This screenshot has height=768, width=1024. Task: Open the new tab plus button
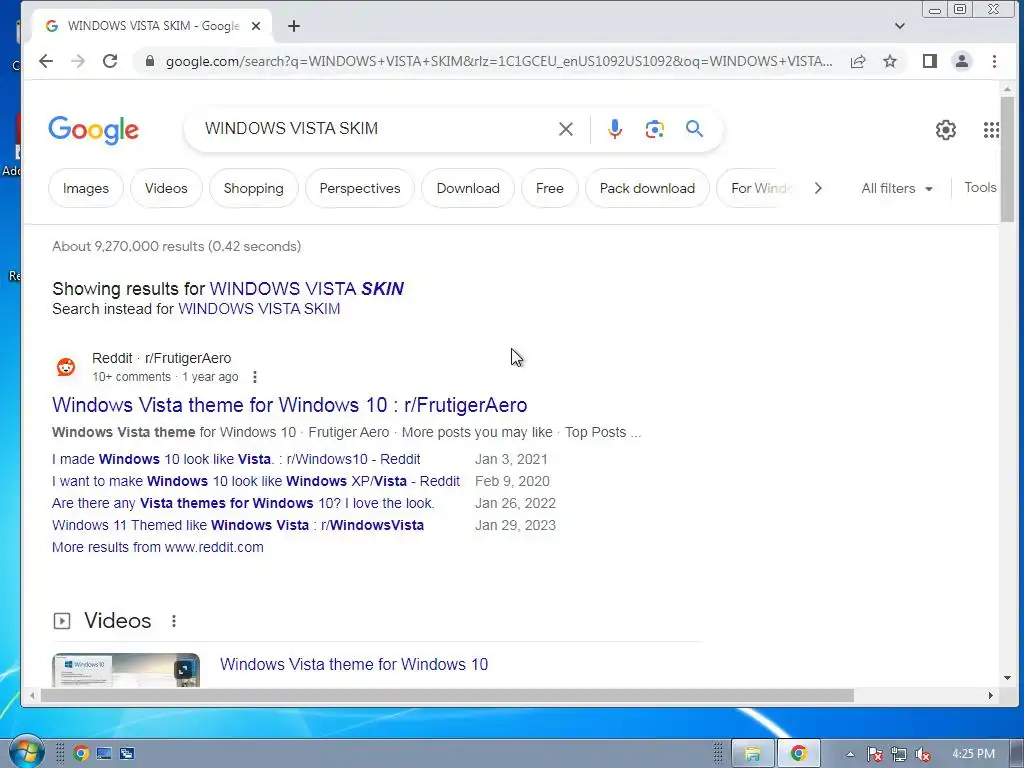point(294,26)
